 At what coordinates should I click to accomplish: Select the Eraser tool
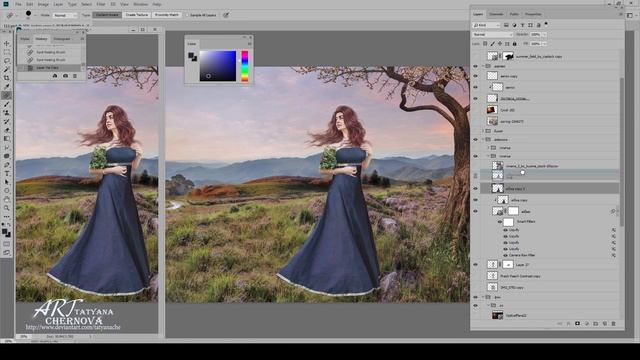click(x=7, y=130)
